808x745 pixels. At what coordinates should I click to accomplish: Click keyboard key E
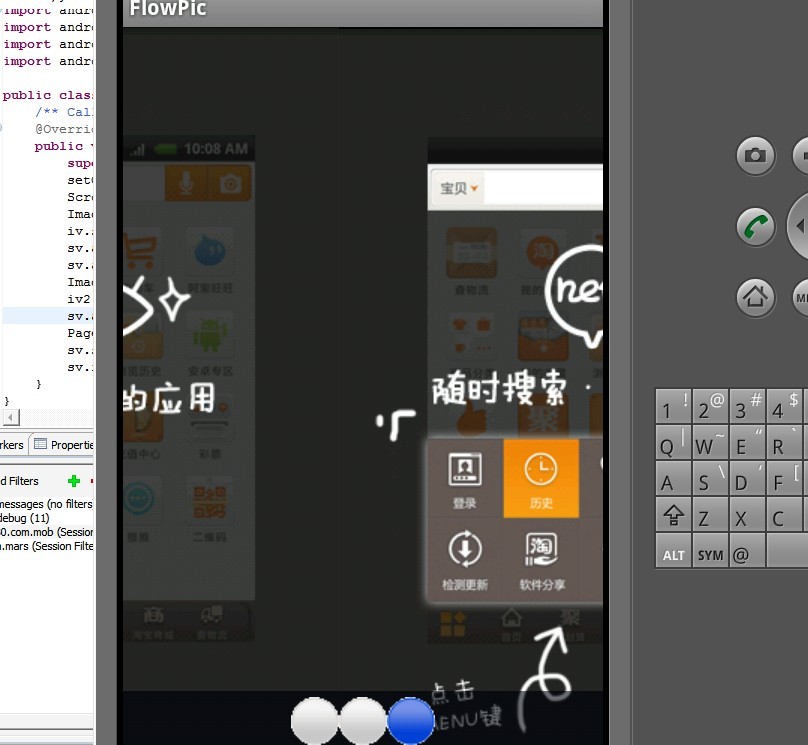[748, 442]
